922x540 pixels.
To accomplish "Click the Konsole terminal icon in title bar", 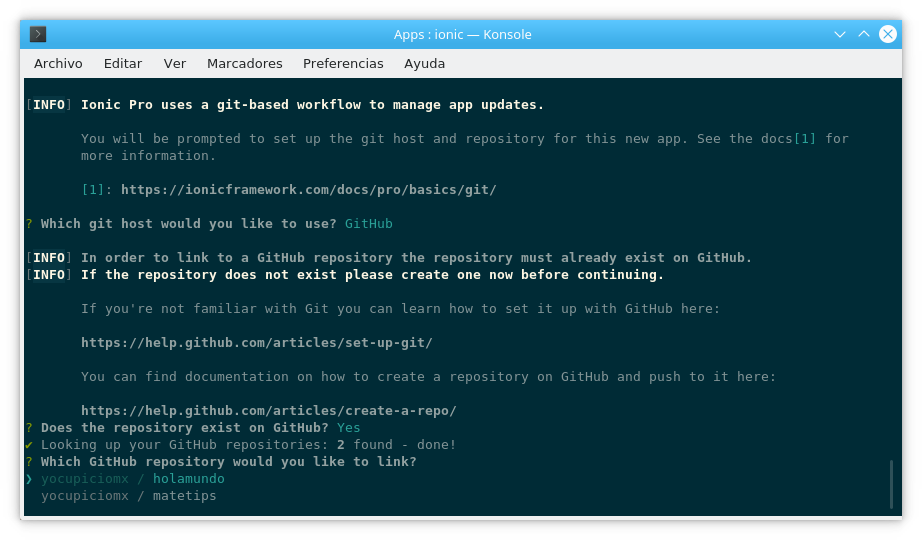I will 38,34.
